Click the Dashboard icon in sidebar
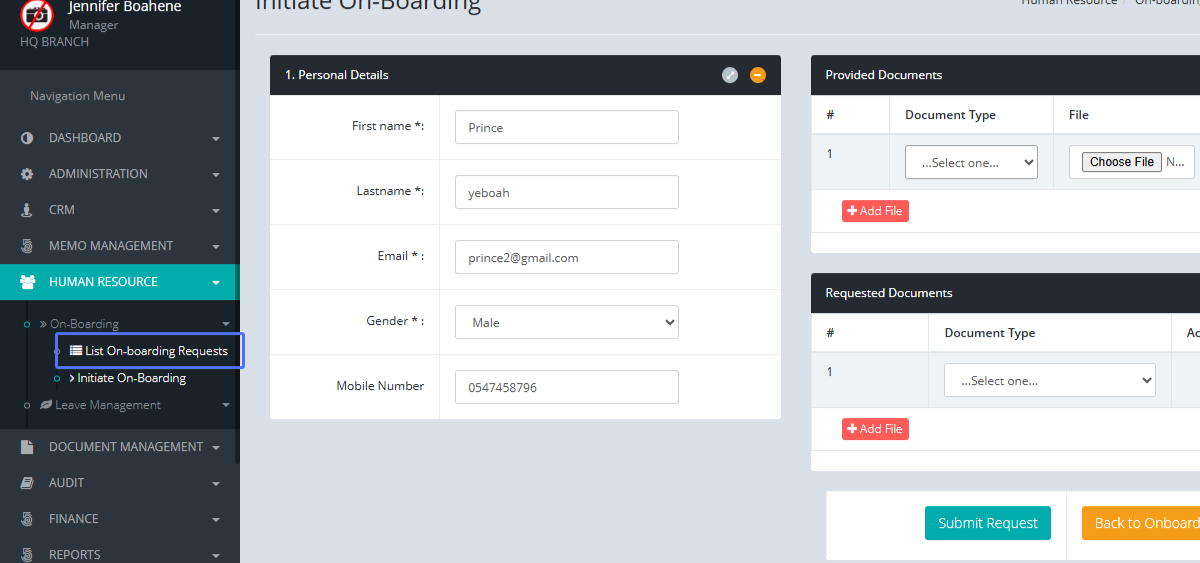The image size is (1200, 563). tap(27, 138)
